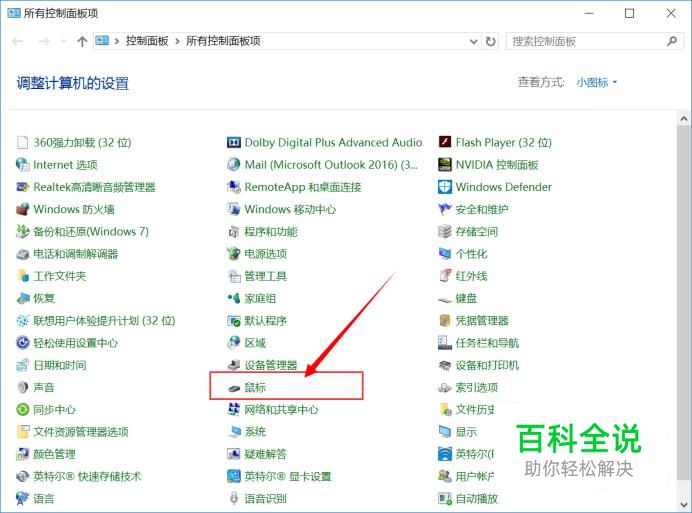Viewport: 692px width, 513px height.
Task: Open the 存储空间 icon
Action: tap(445, 231)
